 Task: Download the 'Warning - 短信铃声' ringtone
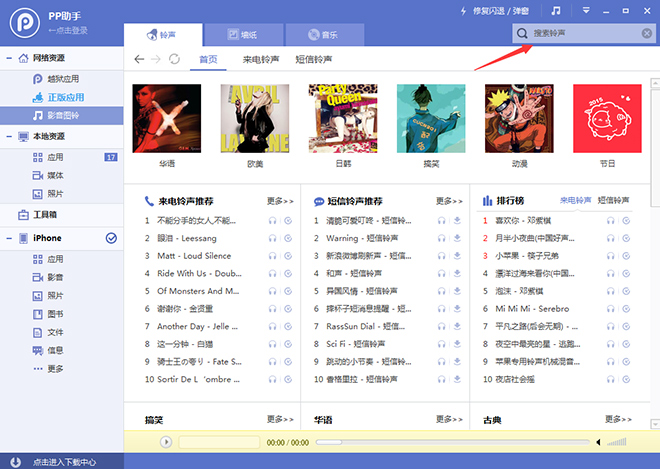pos(456,238)
